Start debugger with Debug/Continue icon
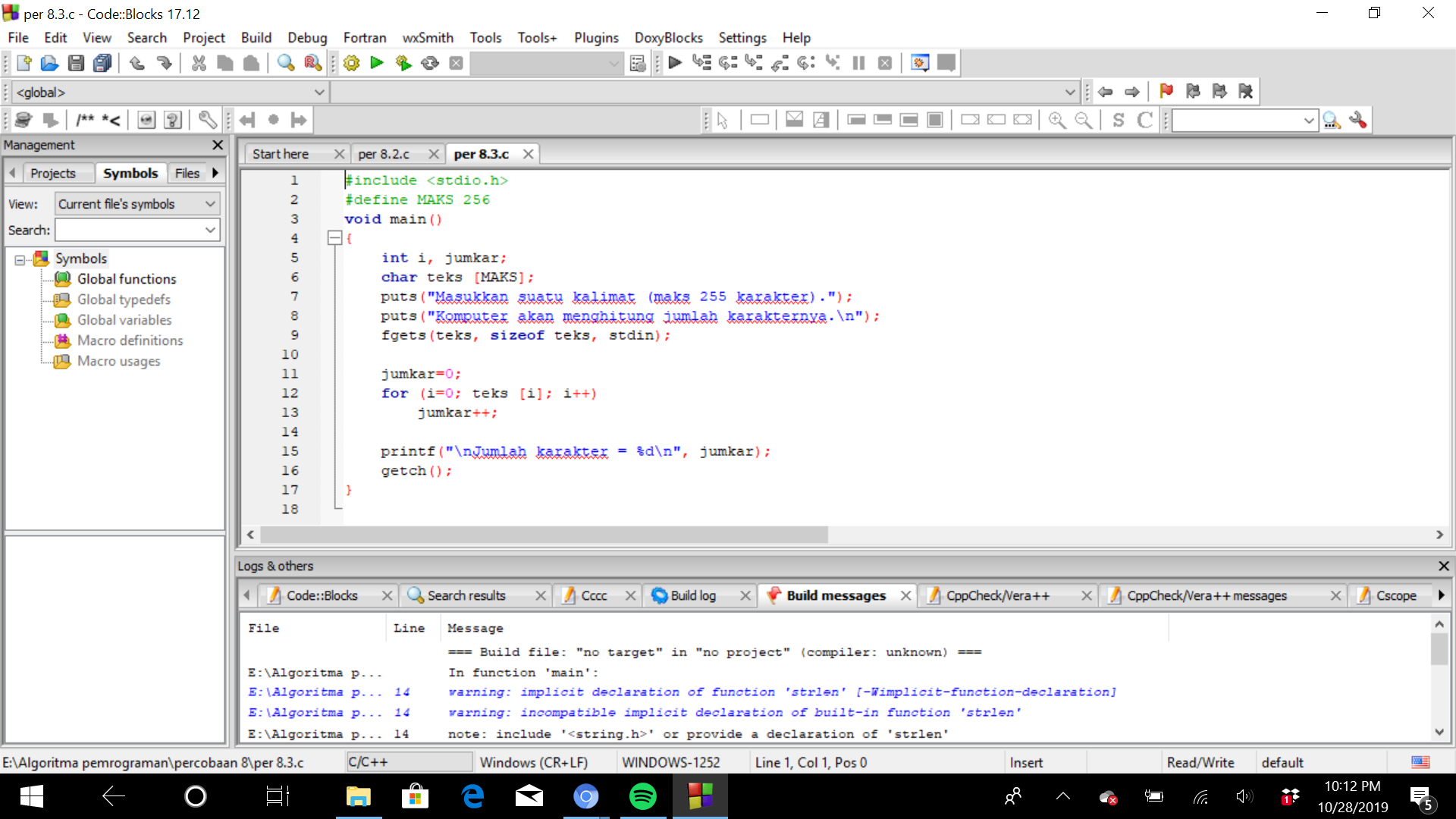 [675, 63]
